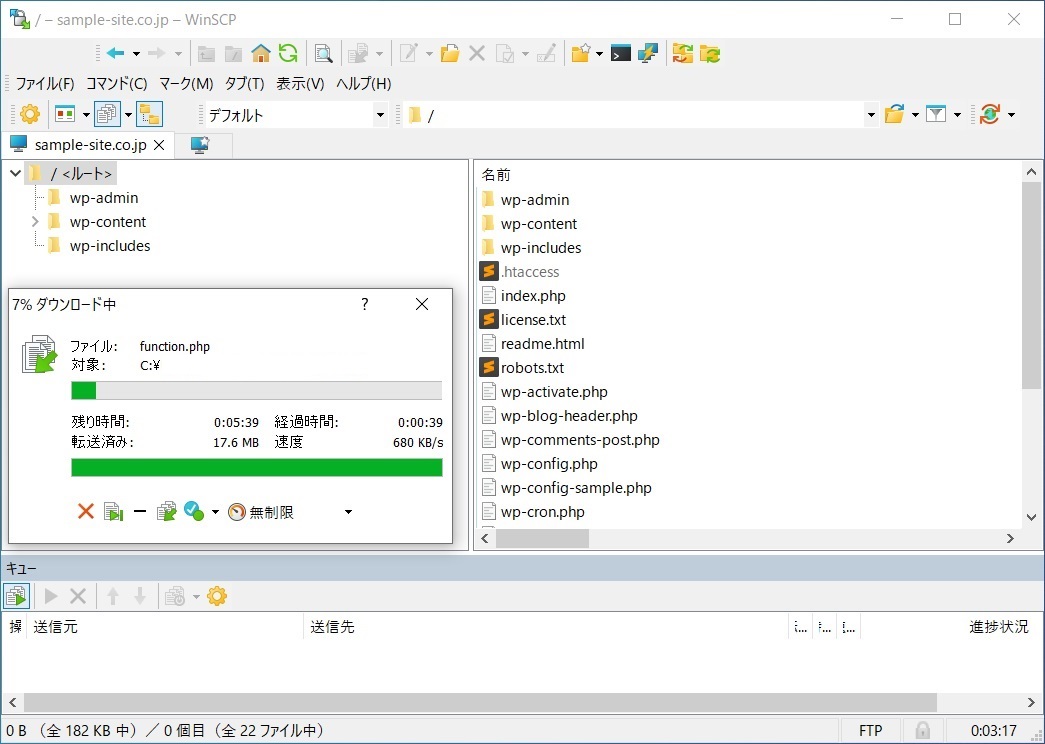The width and height of the screenshot is (1045, 744).
Task: Move the download to background queue
Action: (x=166, y=511)
